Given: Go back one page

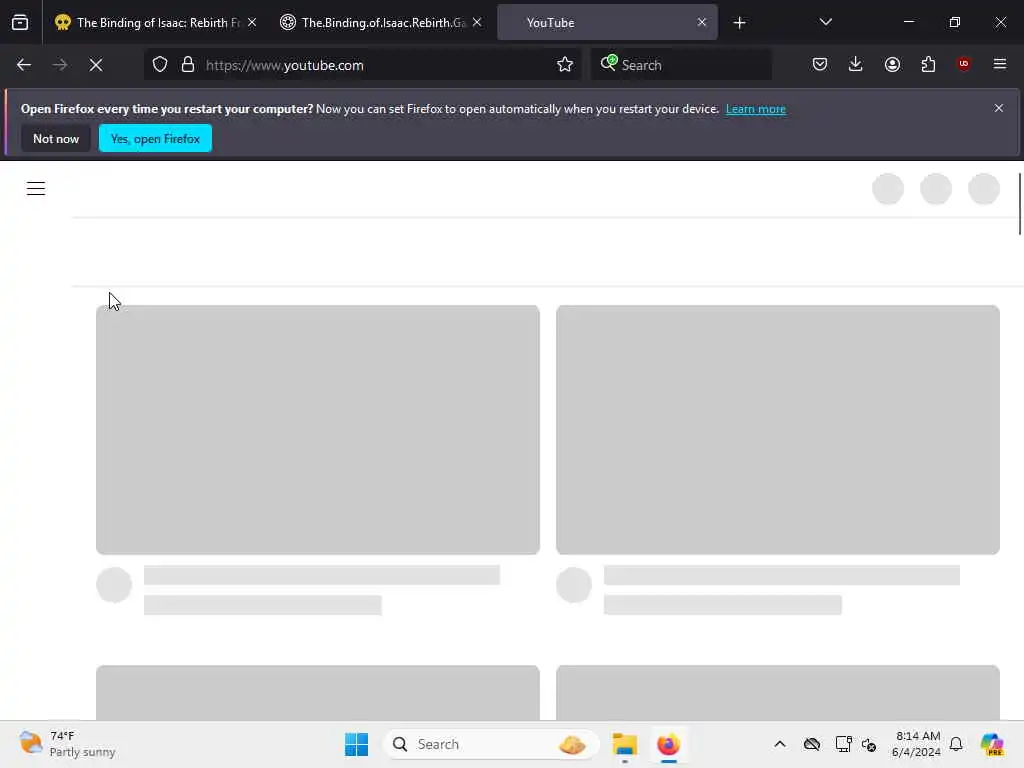Looking at the screenshot, I should [x=24, y=65].
